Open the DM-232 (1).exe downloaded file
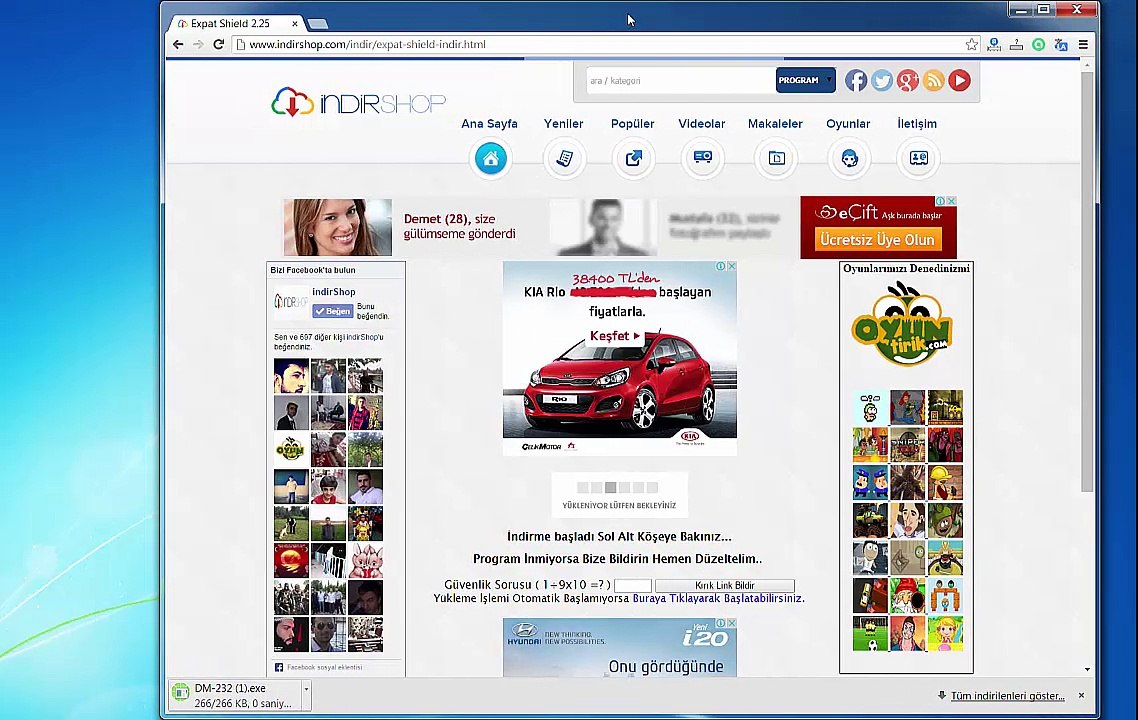The image size is (1138, 720). pyautogui.click(x=235, y=695)
